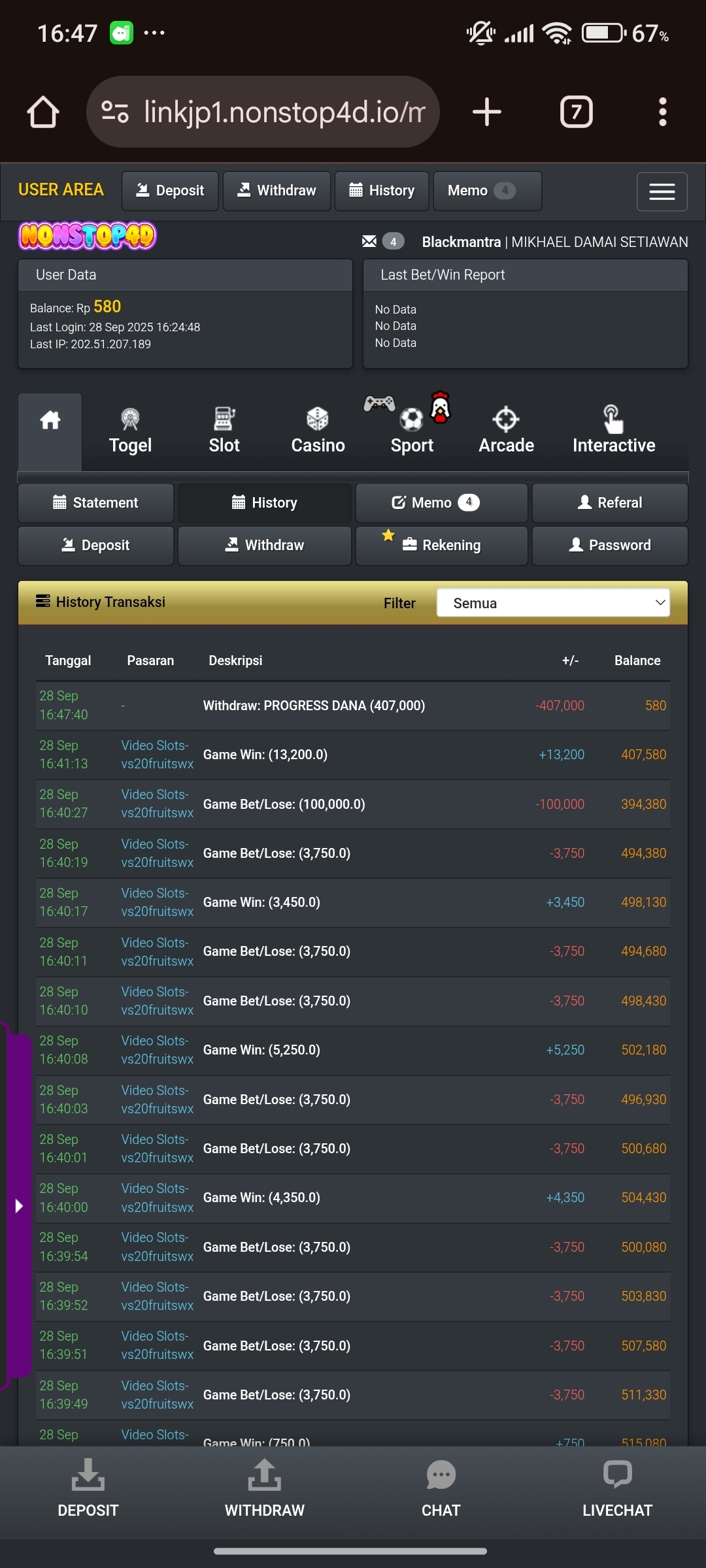Open the tab switcher showing 7 tabs
Screen dimensions: 706x1568
pos(576,112)
